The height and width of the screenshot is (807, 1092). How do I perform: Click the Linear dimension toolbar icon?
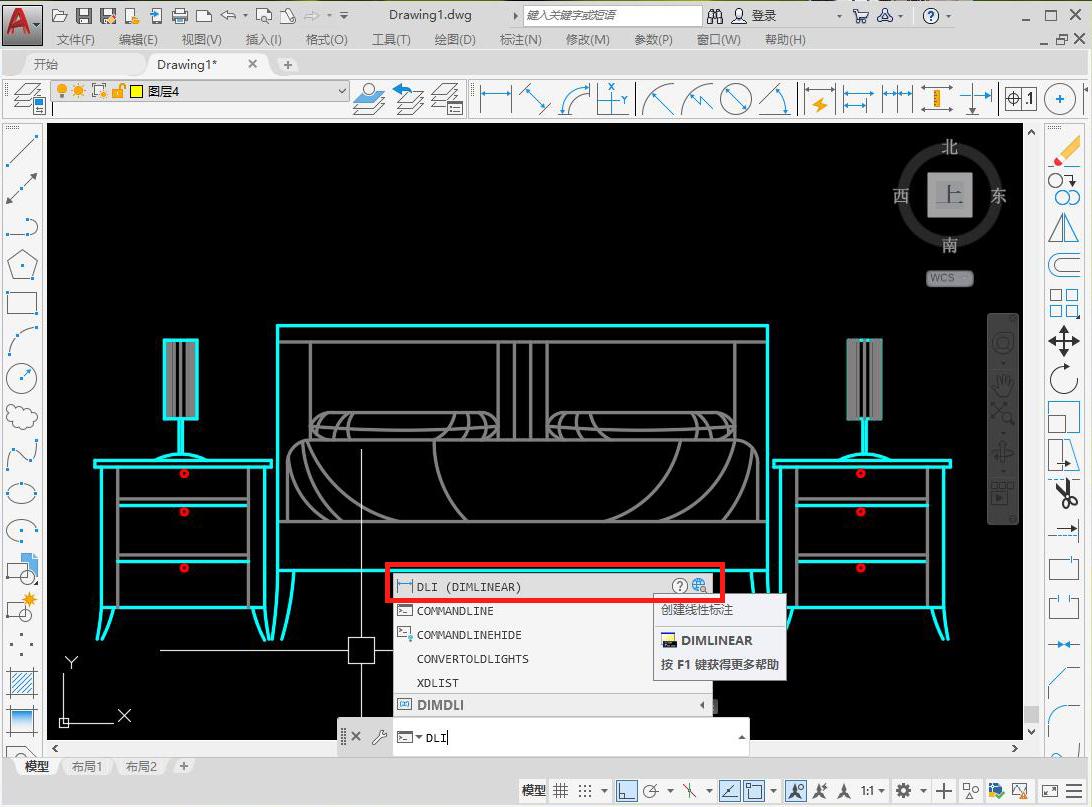coord(495,99)
